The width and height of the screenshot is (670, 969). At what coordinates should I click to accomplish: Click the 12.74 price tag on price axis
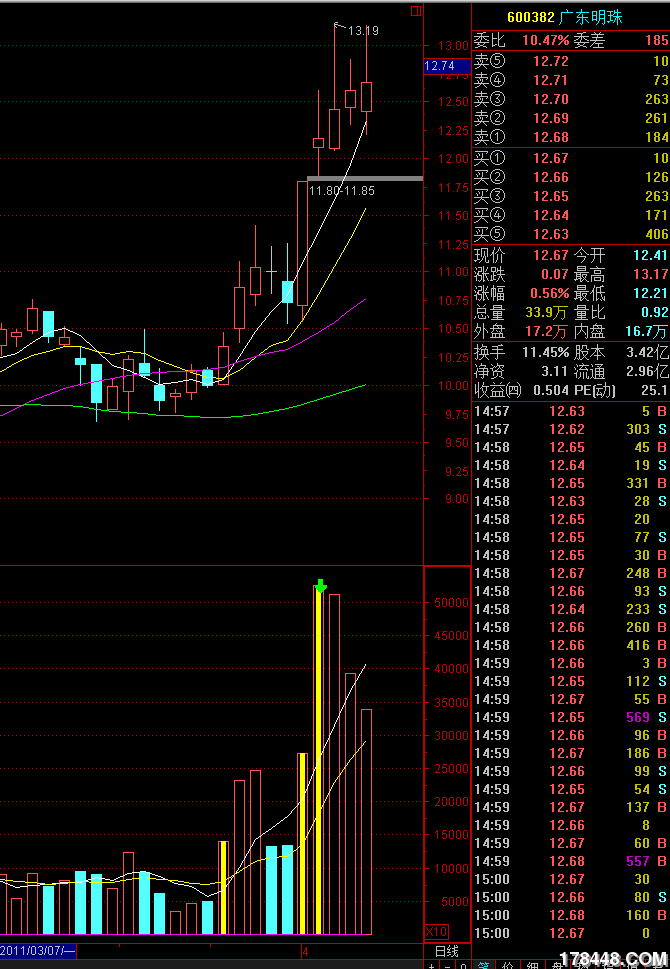coord(440,66)
